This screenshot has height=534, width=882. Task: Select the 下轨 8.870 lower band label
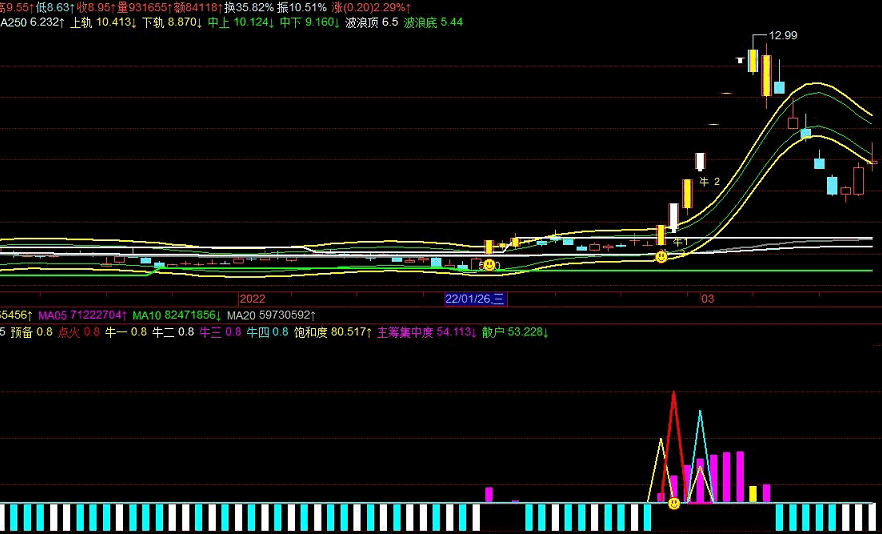tap(172, 23)
